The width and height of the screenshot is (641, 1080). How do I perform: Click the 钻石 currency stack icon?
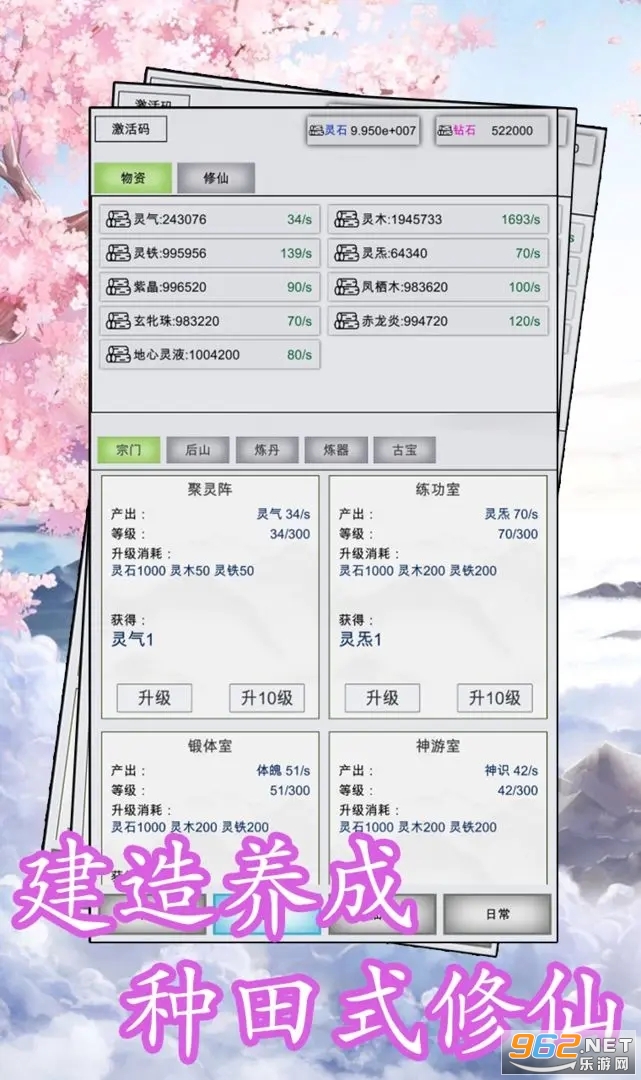pos(445,130)
